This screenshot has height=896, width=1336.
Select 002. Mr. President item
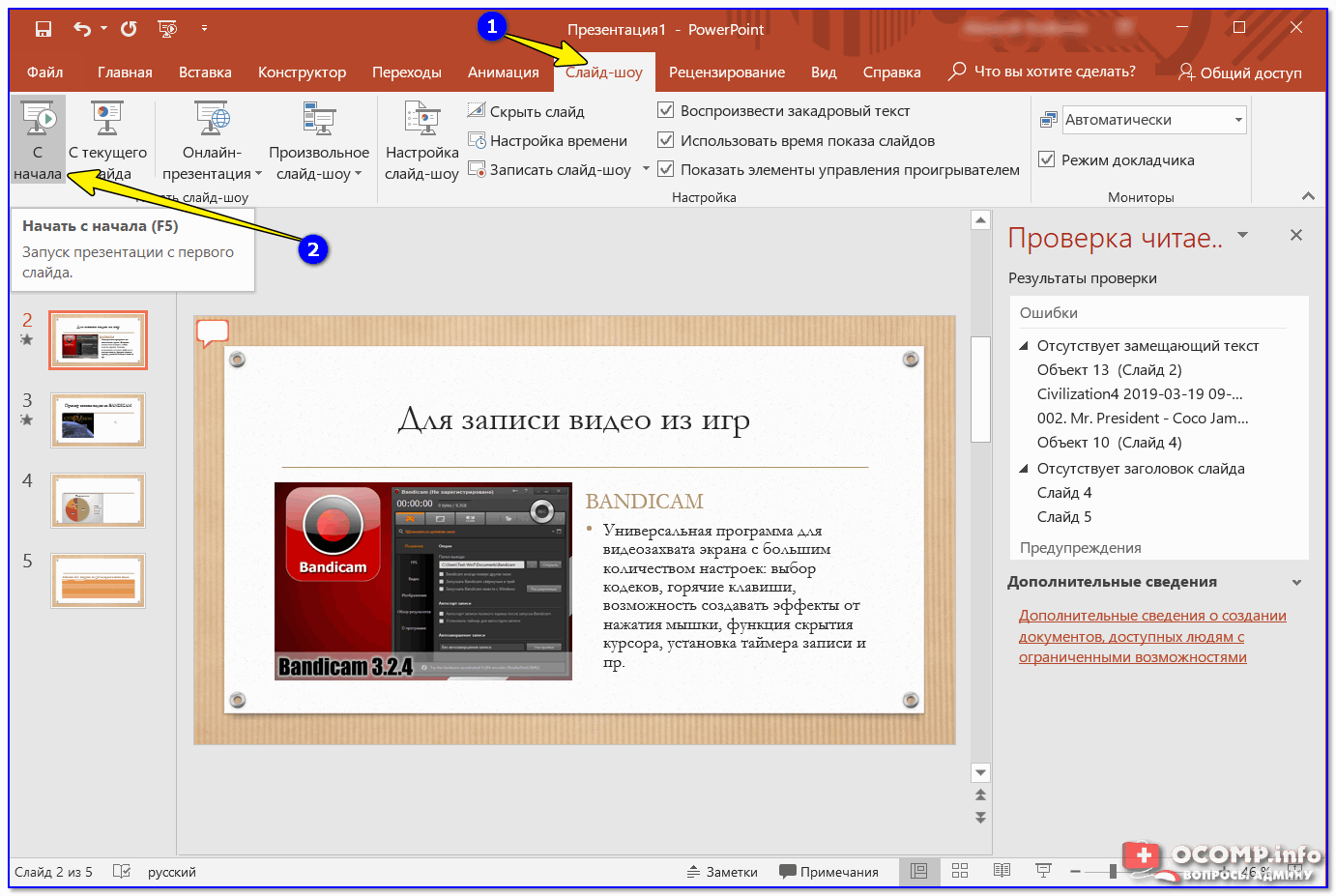[x=1143, y=419]
